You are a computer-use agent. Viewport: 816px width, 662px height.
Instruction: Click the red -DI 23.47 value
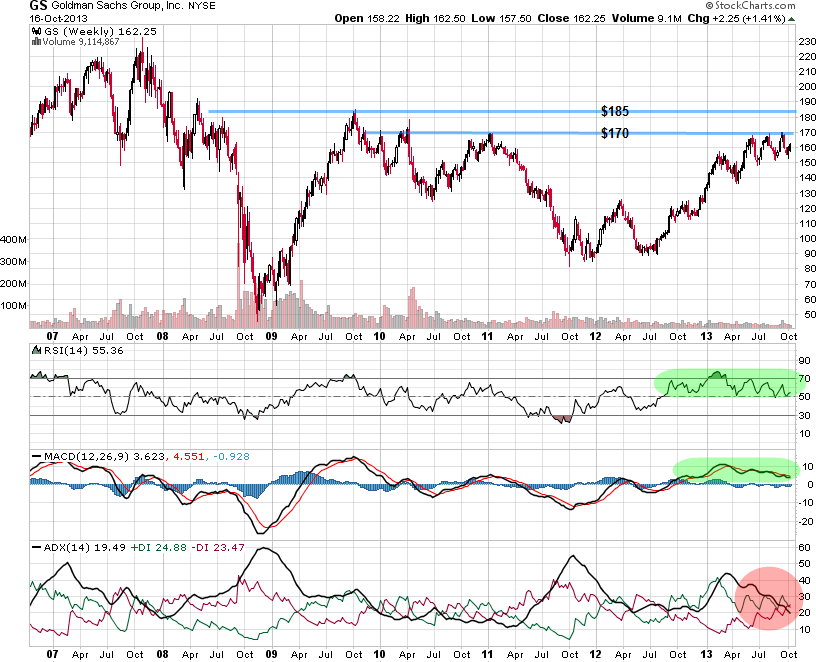(217, 548)
